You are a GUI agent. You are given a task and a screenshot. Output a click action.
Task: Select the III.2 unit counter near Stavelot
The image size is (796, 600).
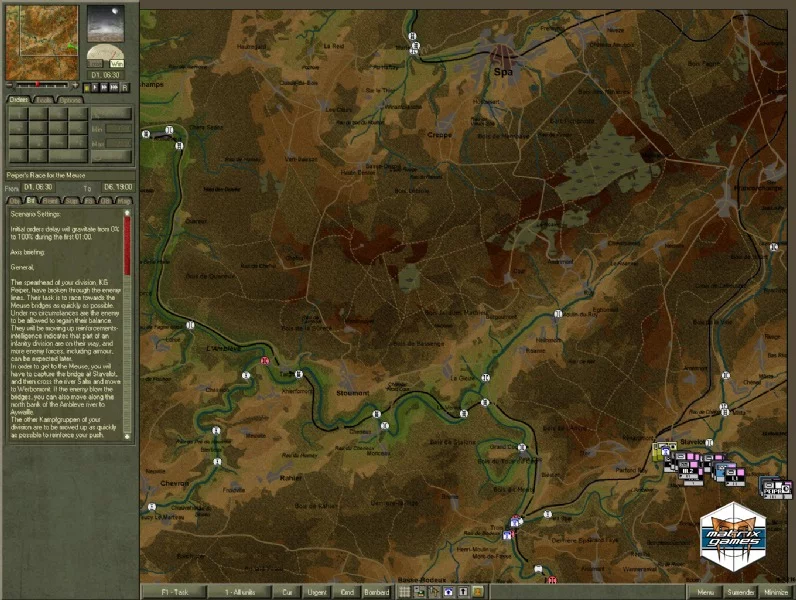pyautogui.click(x=688, y=471)
